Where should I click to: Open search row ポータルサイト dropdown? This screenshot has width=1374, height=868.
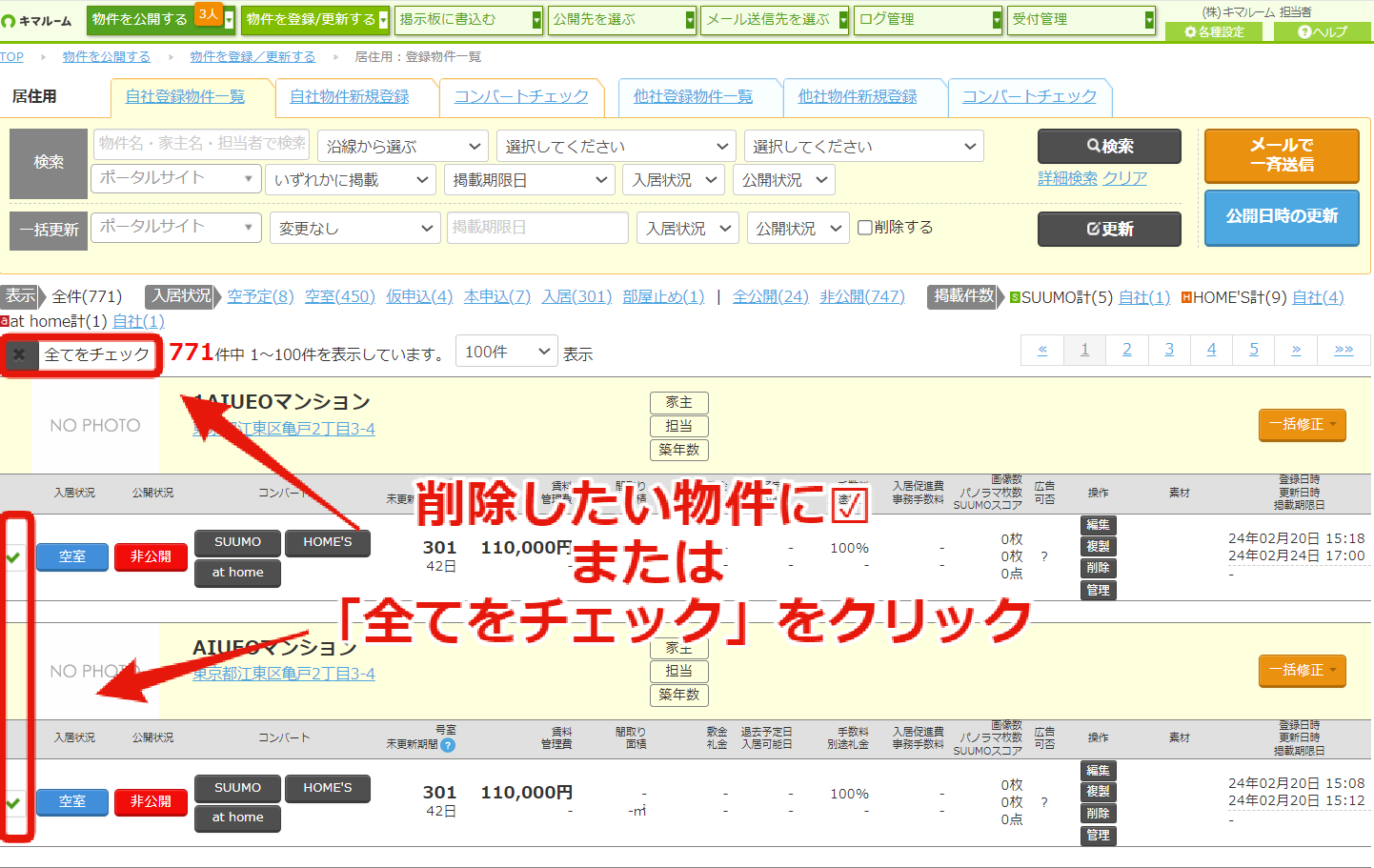pyautogui.click(x=176, y=178)
